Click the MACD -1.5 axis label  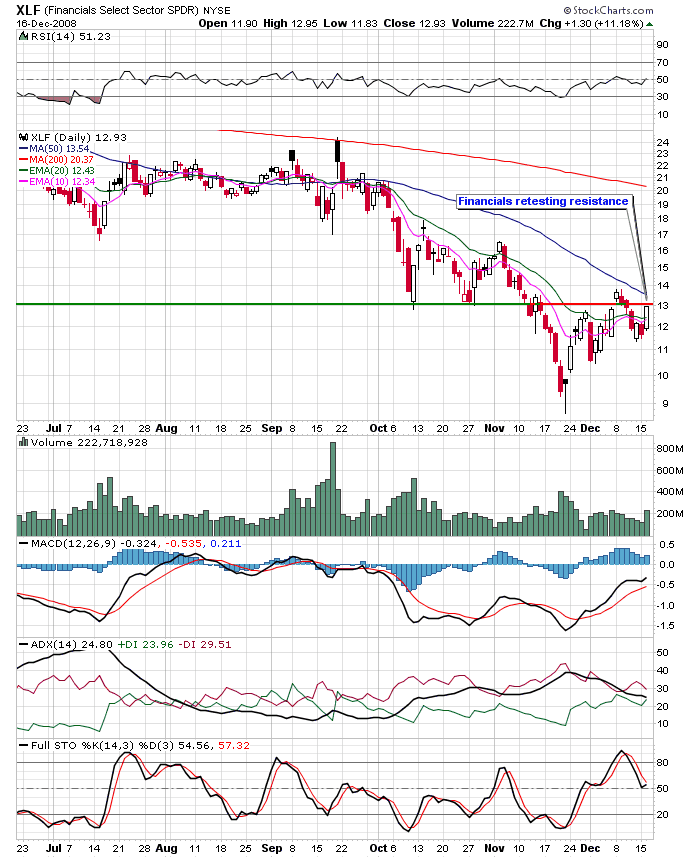tap(667, 626)
